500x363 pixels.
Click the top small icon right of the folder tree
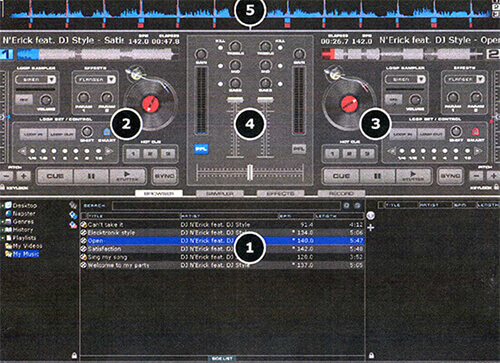pyautogui.click(x=73, y=205)
